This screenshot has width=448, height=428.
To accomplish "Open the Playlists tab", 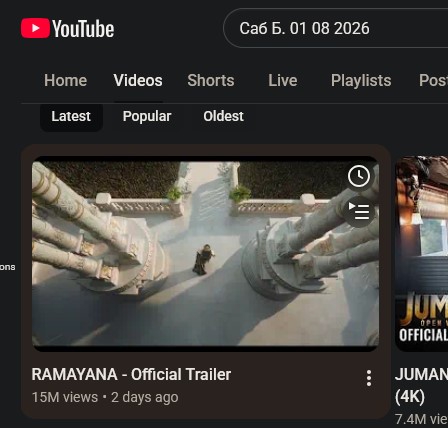I will pyautogui.click(x=361, y=80).
